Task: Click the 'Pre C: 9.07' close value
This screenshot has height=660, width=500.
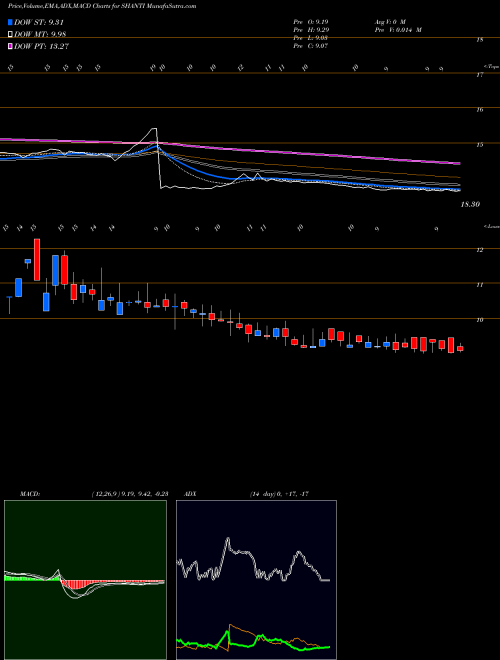Action: [311, 46]
